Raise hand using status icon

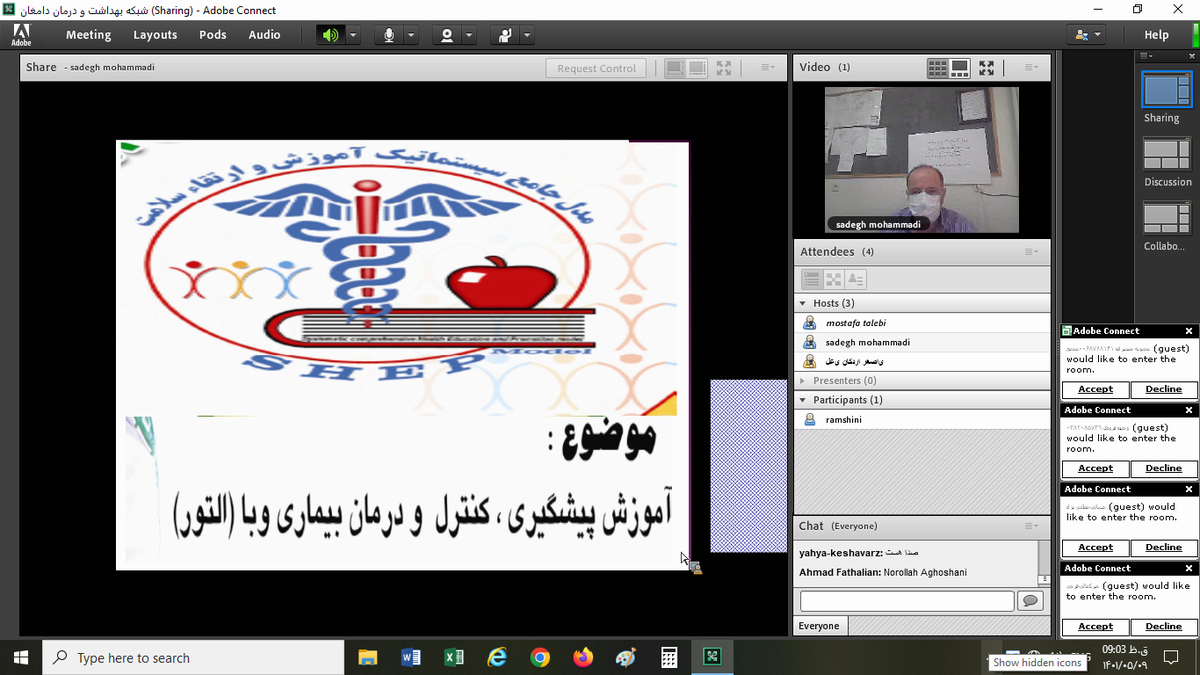(505, 35)
